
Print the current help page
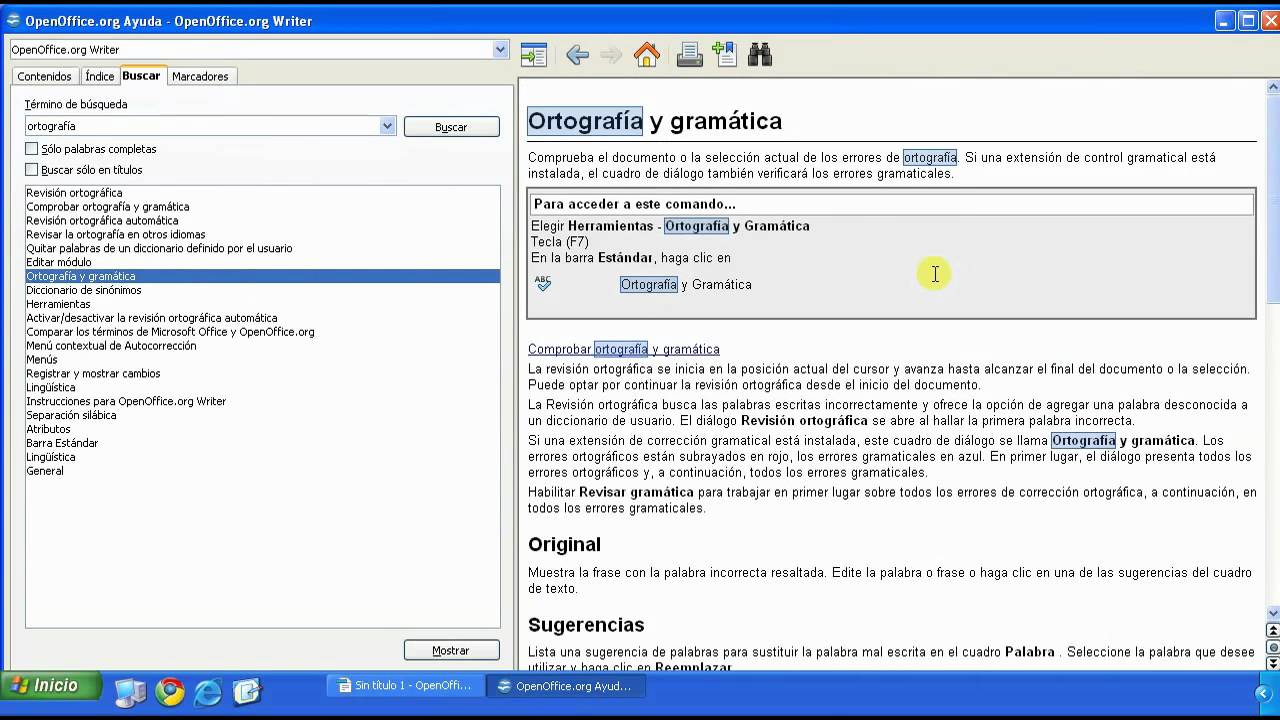[690, 55]
